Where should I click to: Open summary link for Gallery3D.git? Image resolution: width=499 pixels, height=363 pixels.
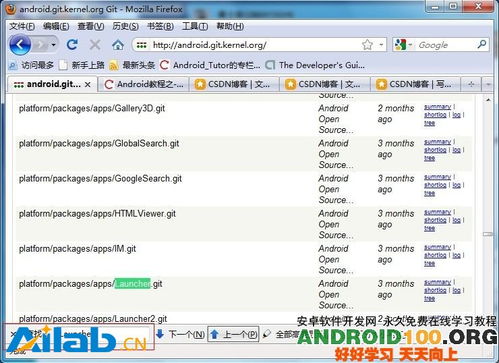437,107
